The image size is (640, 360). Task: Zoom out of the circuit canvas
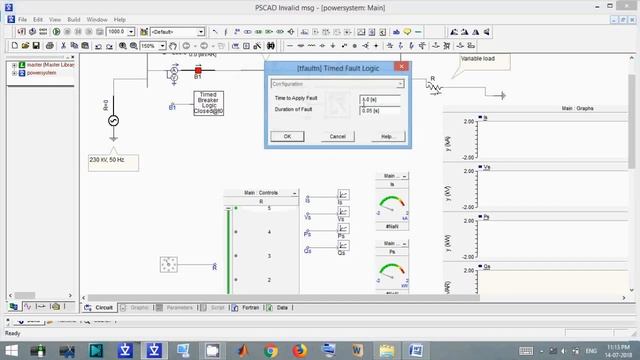(x=133, y=46)
